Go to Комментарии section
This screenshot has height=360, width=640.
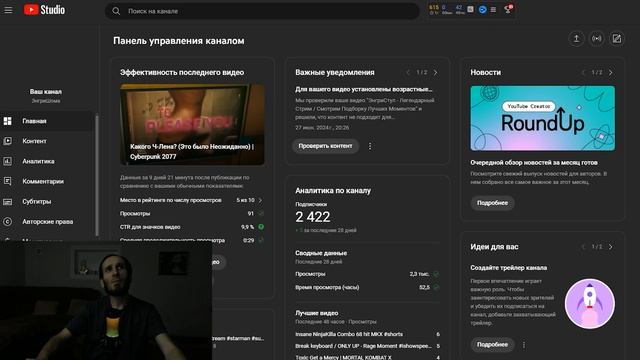click(x=46, y=181)
